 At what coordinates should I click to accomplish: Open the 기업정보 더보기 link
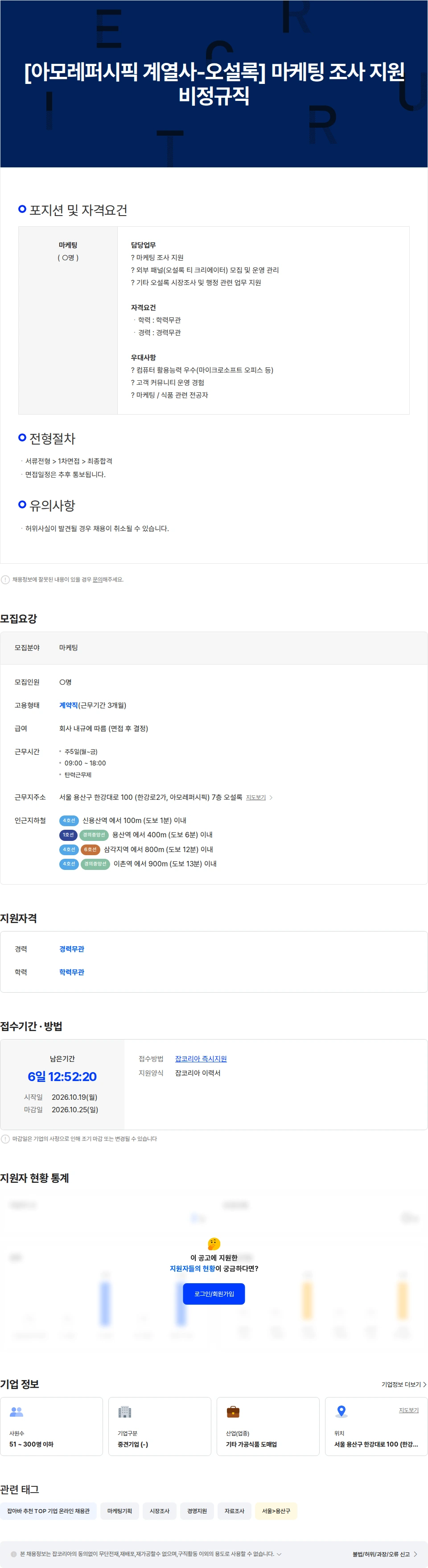point(403,1384)
